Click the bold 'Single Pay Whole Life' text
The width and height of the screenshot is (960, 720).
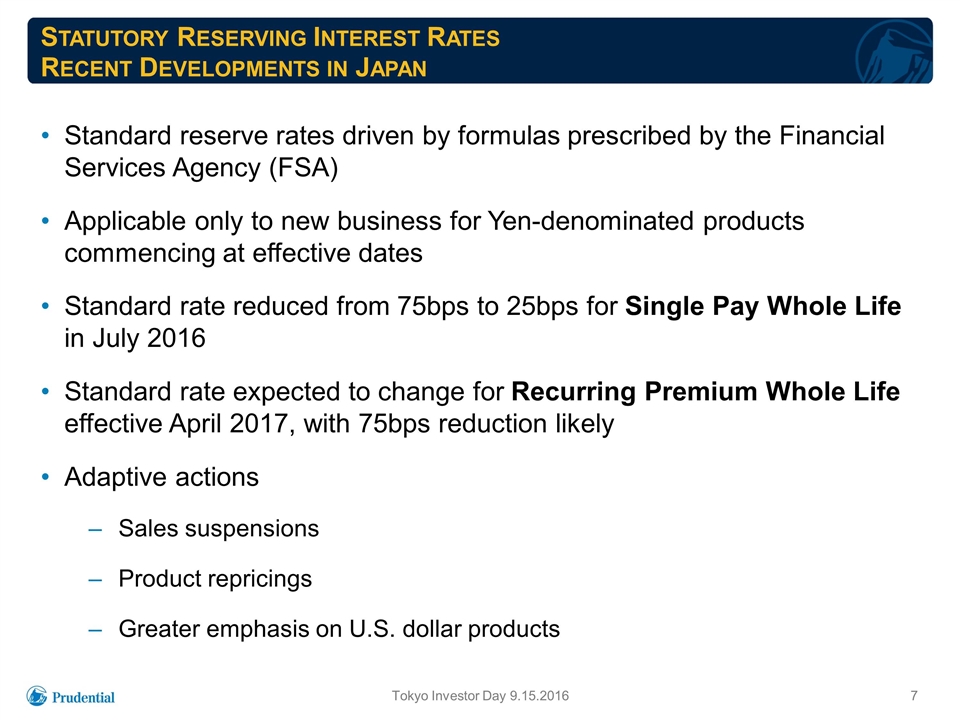763,306
